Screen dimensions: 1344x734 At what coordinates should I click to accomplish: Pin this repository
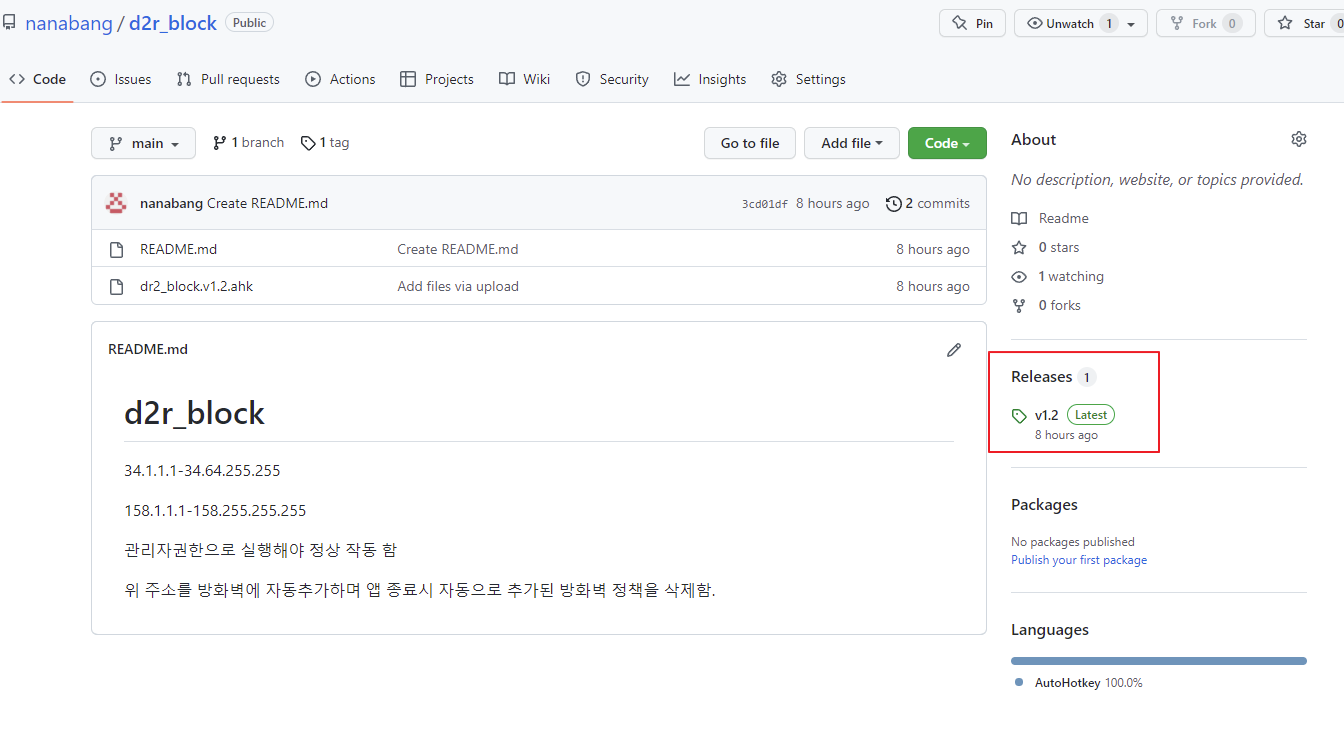coord(972,23)
